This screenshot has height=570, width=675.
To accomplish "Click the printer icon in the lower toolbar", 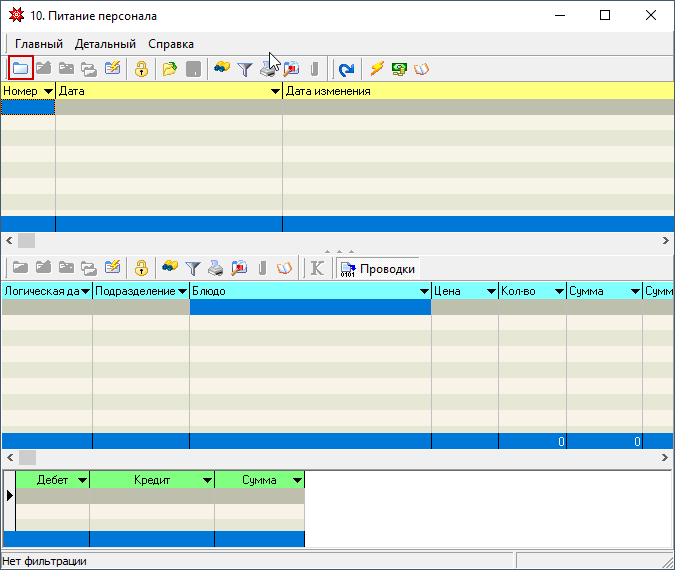I will (x=216, y=268).
